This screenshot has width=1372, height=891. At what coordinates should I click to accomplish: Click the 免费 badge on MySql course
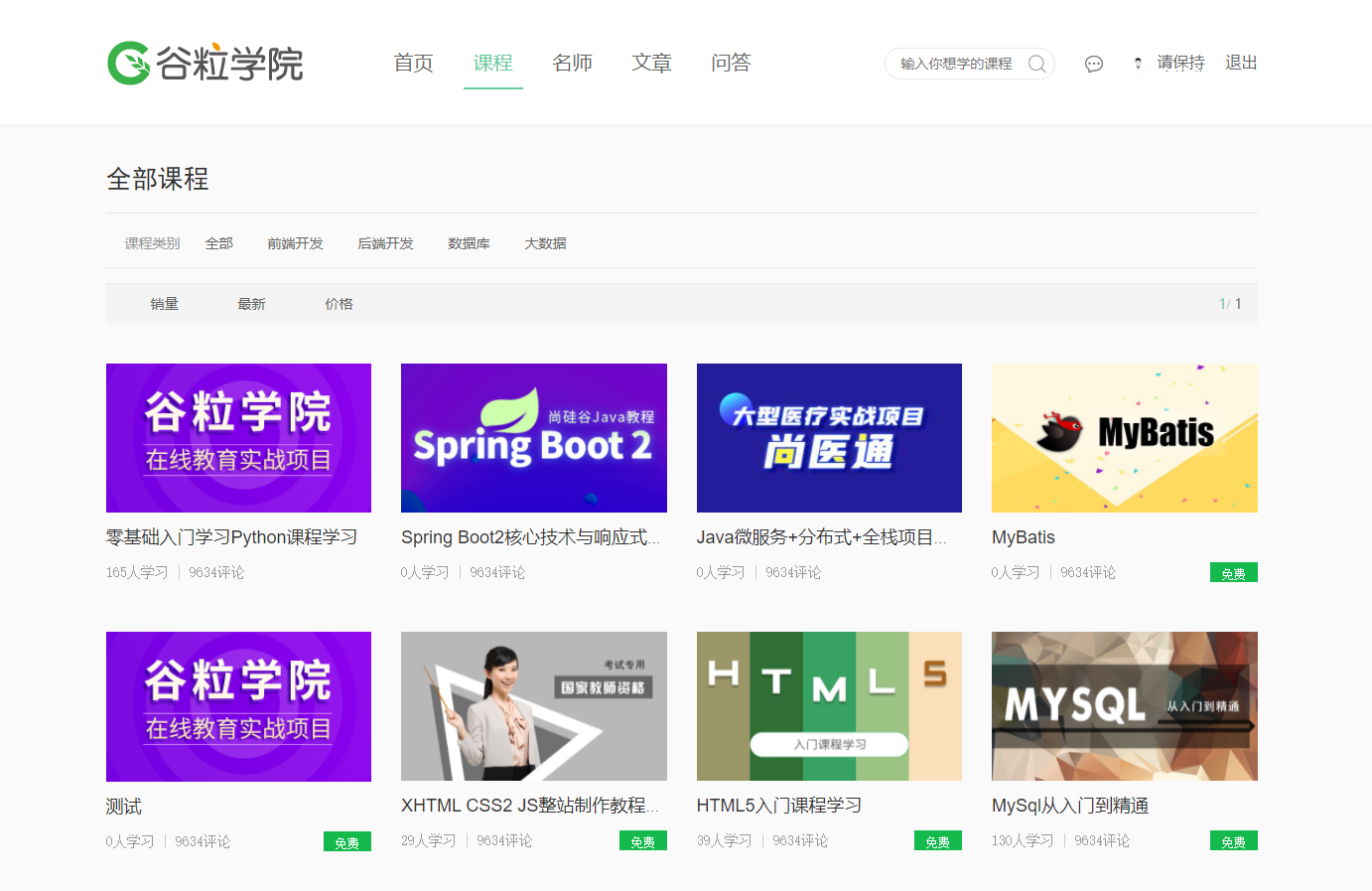coord(1234,840)
